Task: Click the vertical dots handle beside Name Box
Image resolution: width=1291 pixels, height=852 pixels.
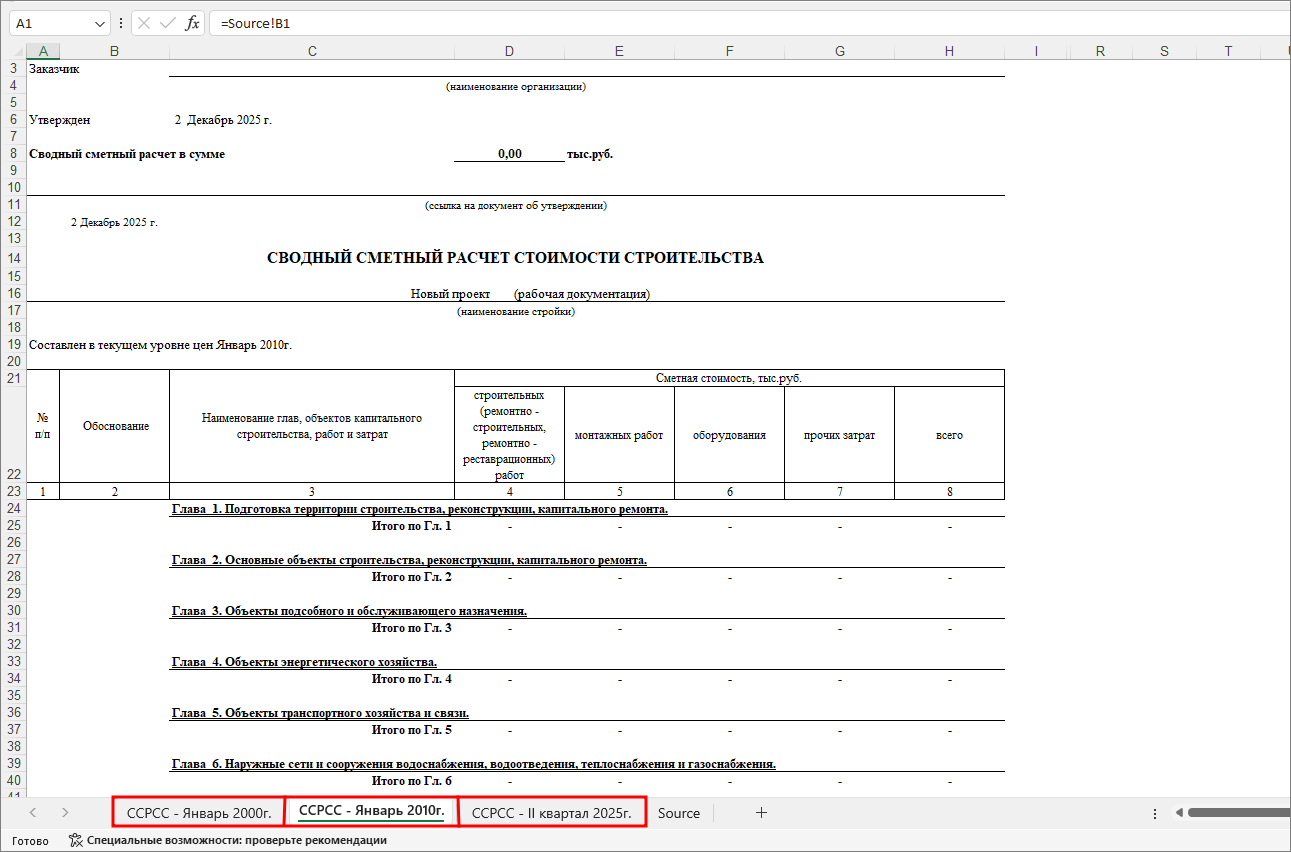Action: tap(121, 23)
